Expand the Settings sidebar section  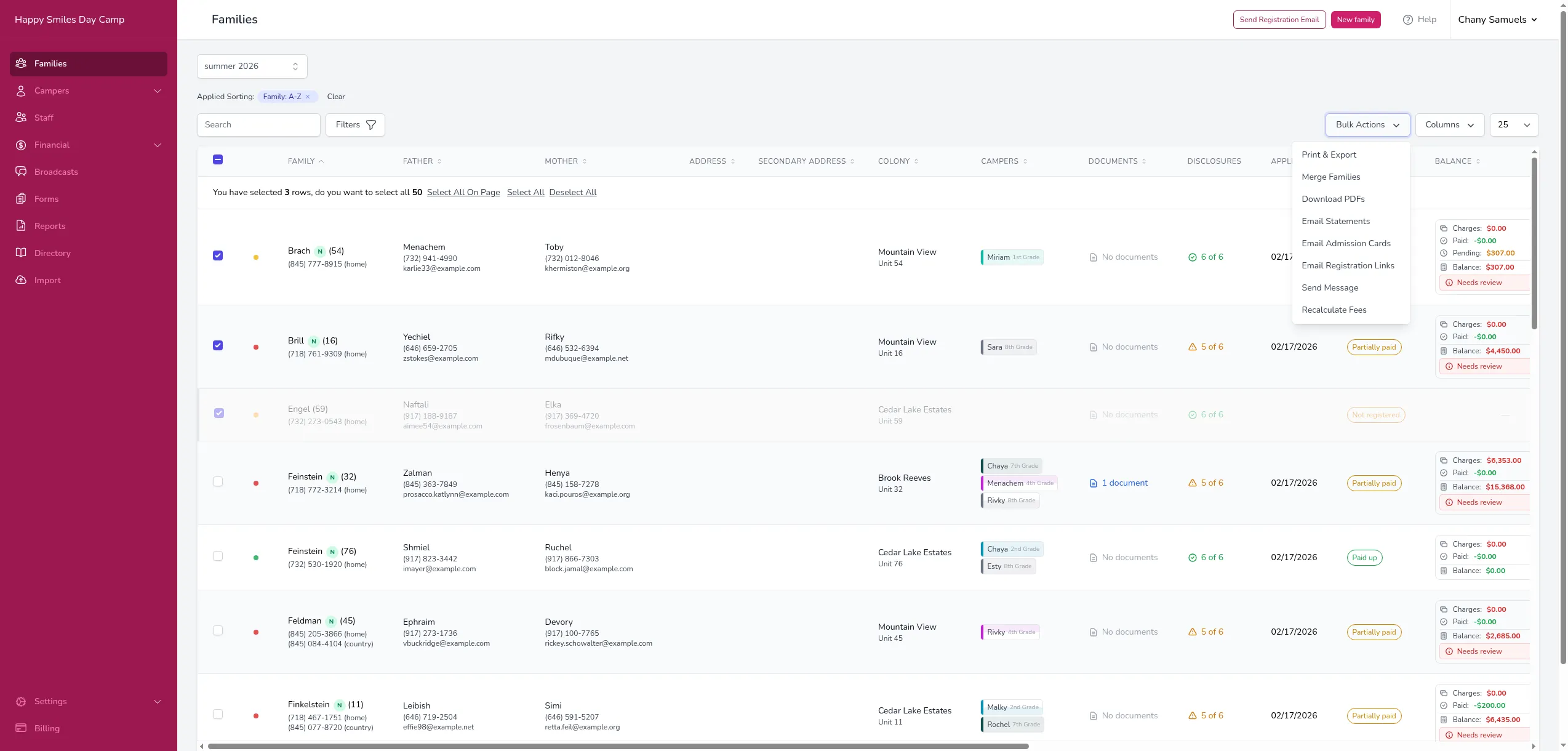click(x=158, y=702)
